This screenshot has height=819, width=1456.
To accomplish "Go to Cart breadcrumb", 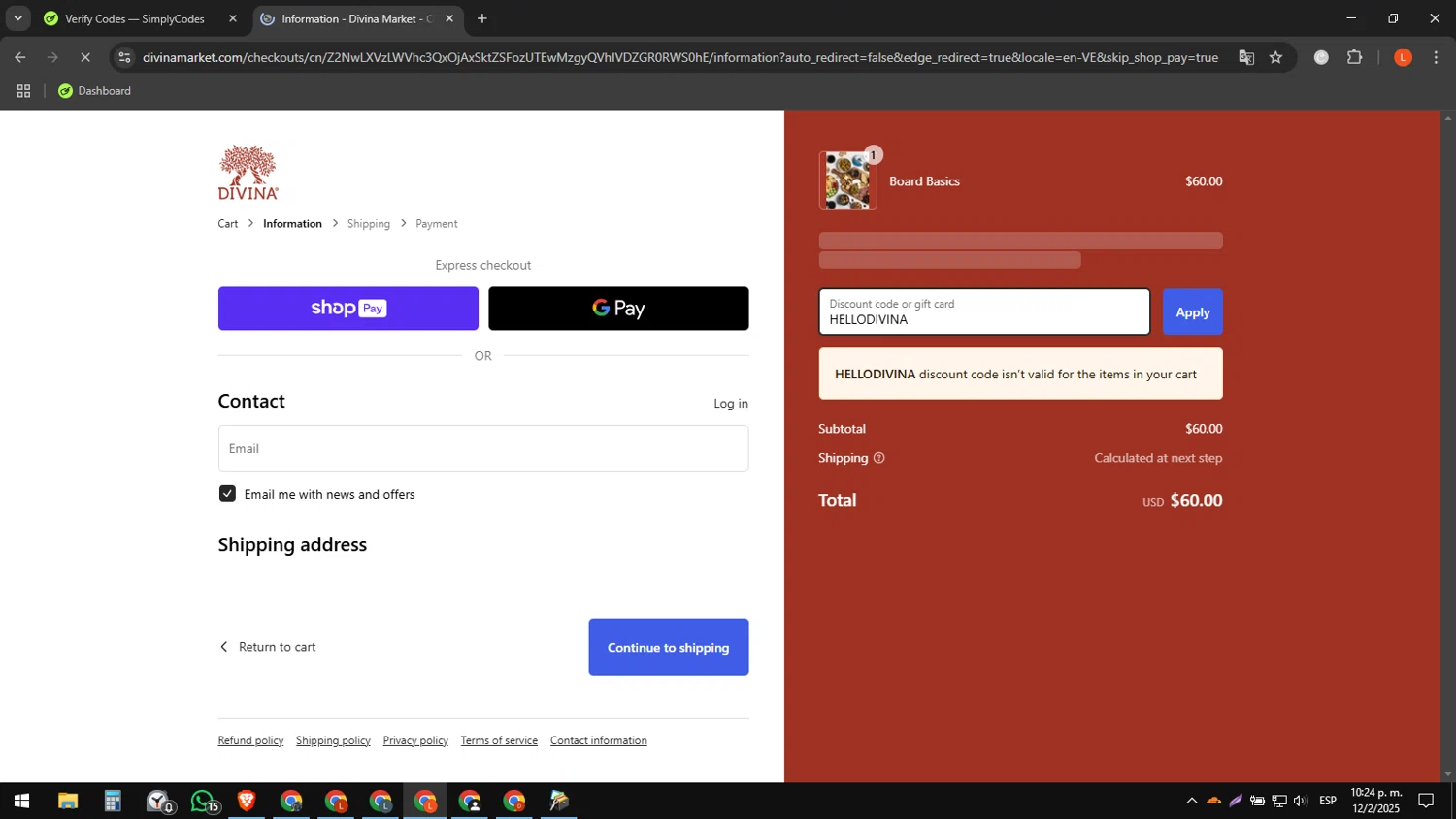I will pyautogui.click(x=228, y=224).
